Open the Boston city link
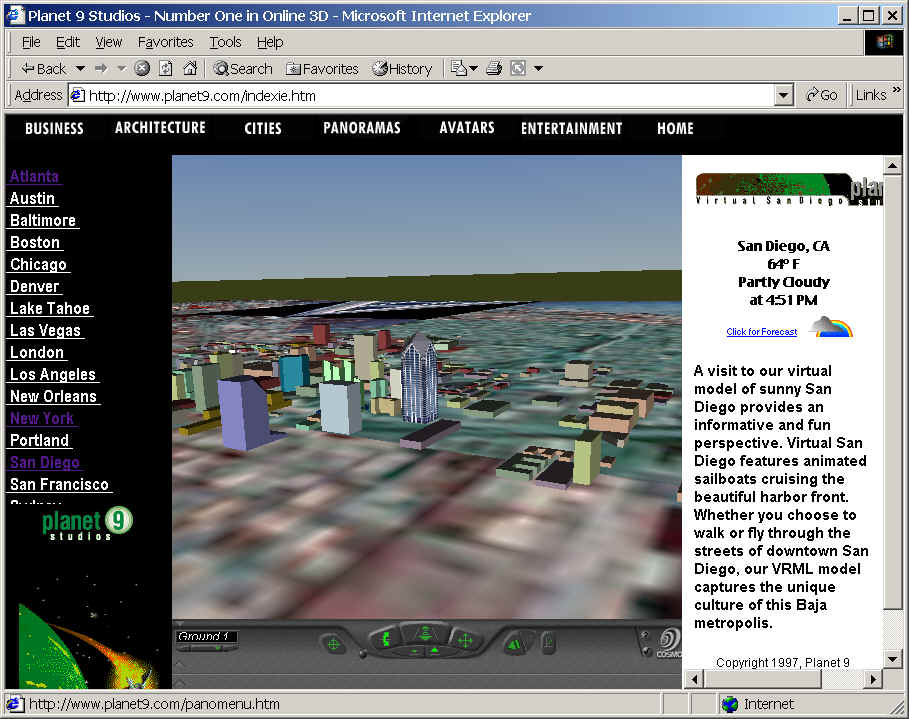 tap(35, 242)
